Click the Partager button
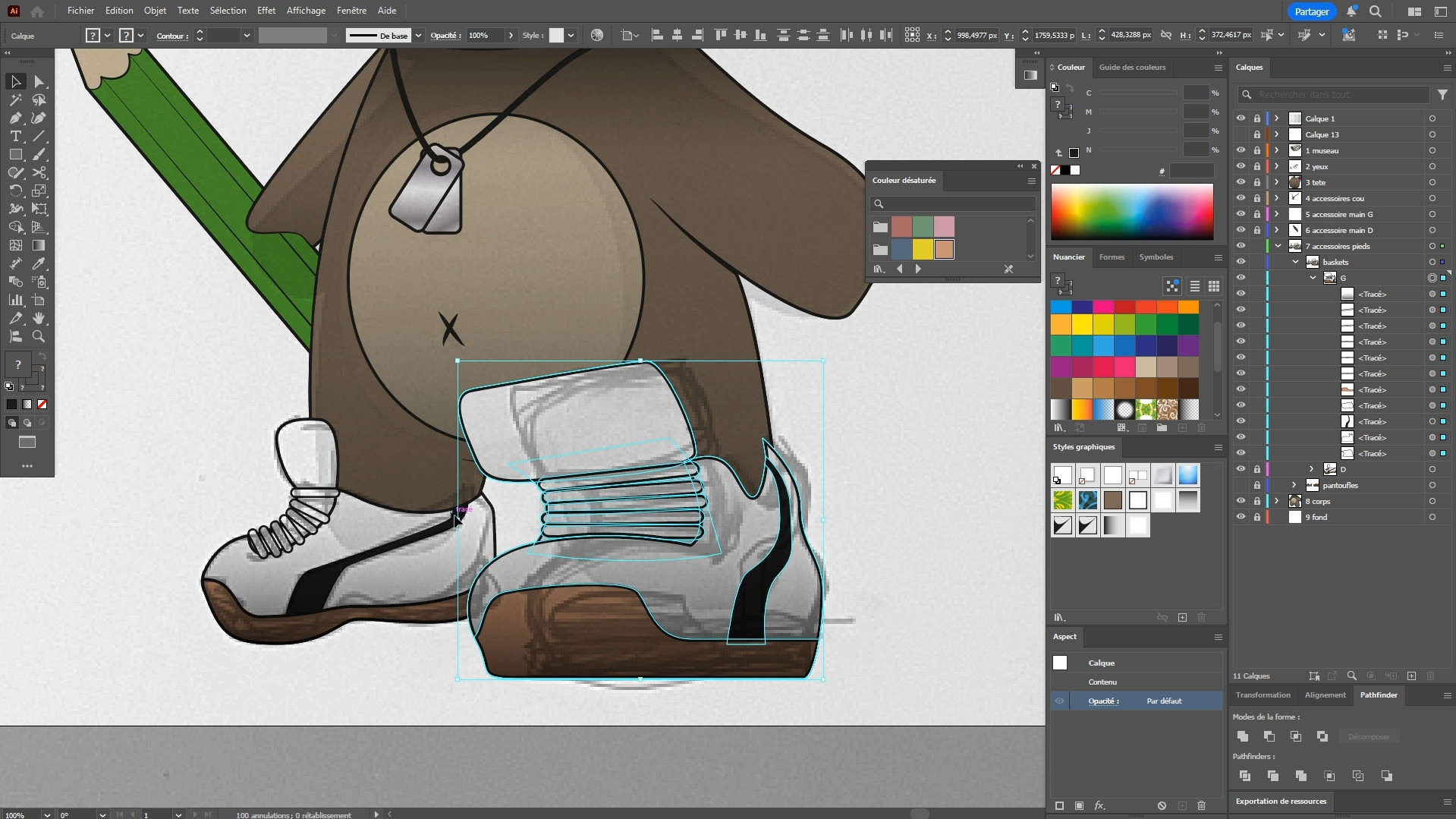The height and width of the screenshot is (819, 1456). click(x=1311, y=11)
